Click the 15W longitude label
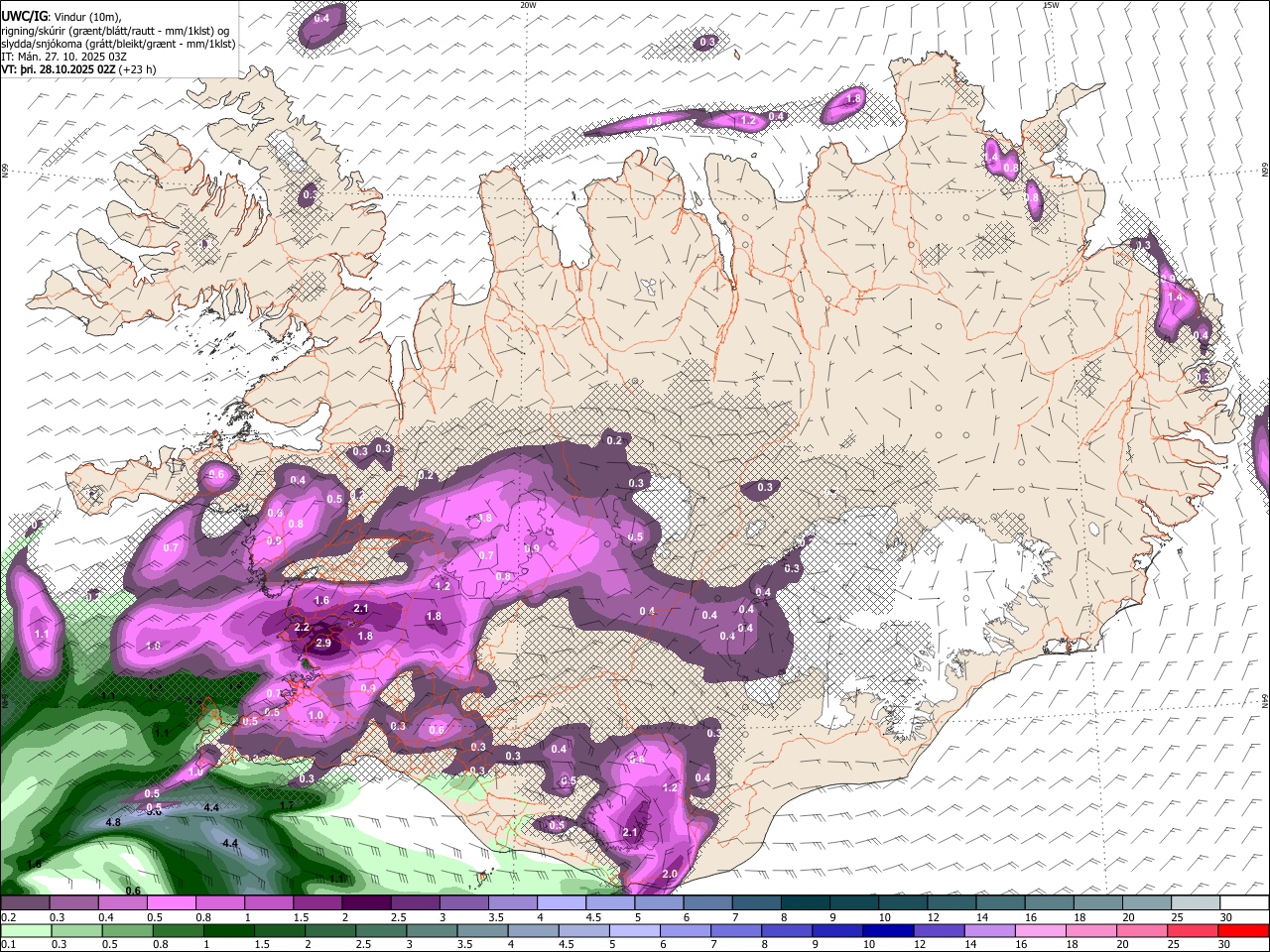Image resolution: width=1270 pixels, height=952 pixels. (1051, 5)
